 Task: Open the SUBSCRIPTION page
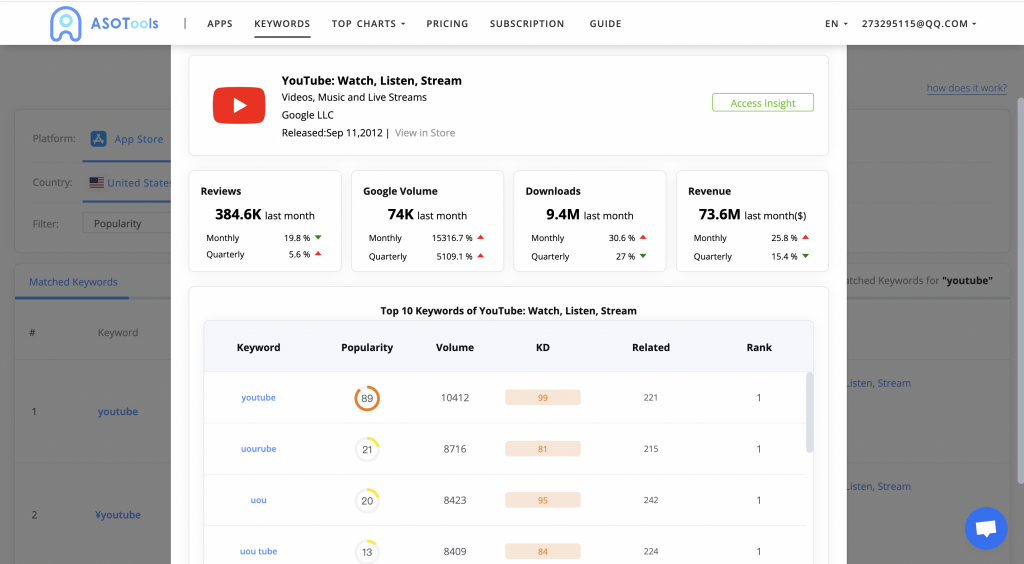click(x=527, y=24)
